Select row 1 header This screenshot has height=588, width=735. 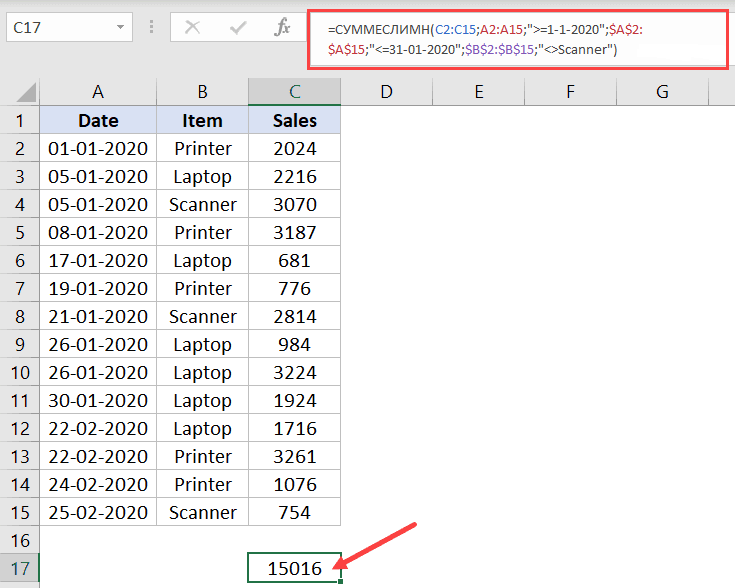click(x=20, y=121)
